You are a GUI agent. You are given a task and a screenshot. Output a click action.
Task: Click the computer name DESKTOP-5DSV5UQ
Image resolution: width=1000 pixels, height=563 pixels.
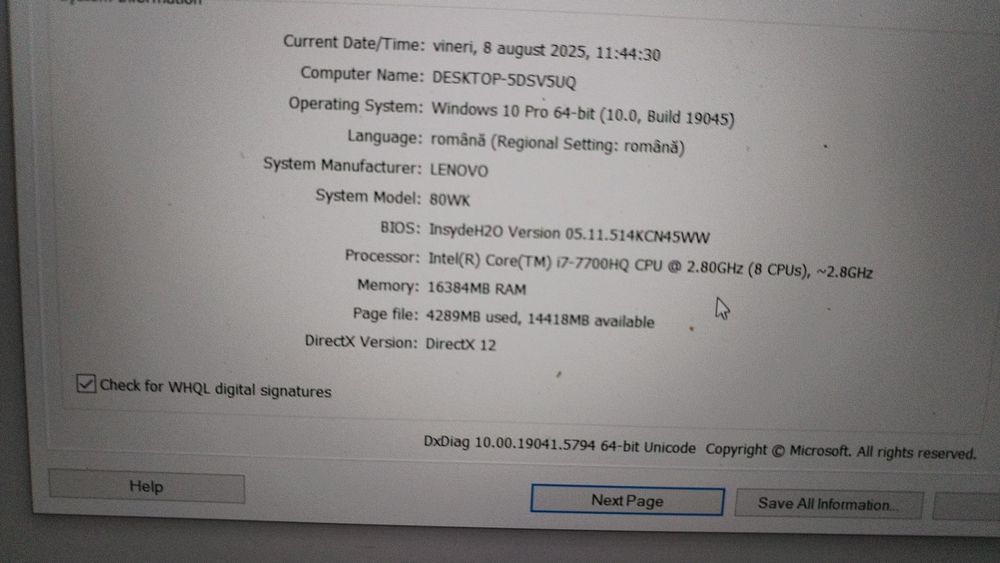[504, 80]
